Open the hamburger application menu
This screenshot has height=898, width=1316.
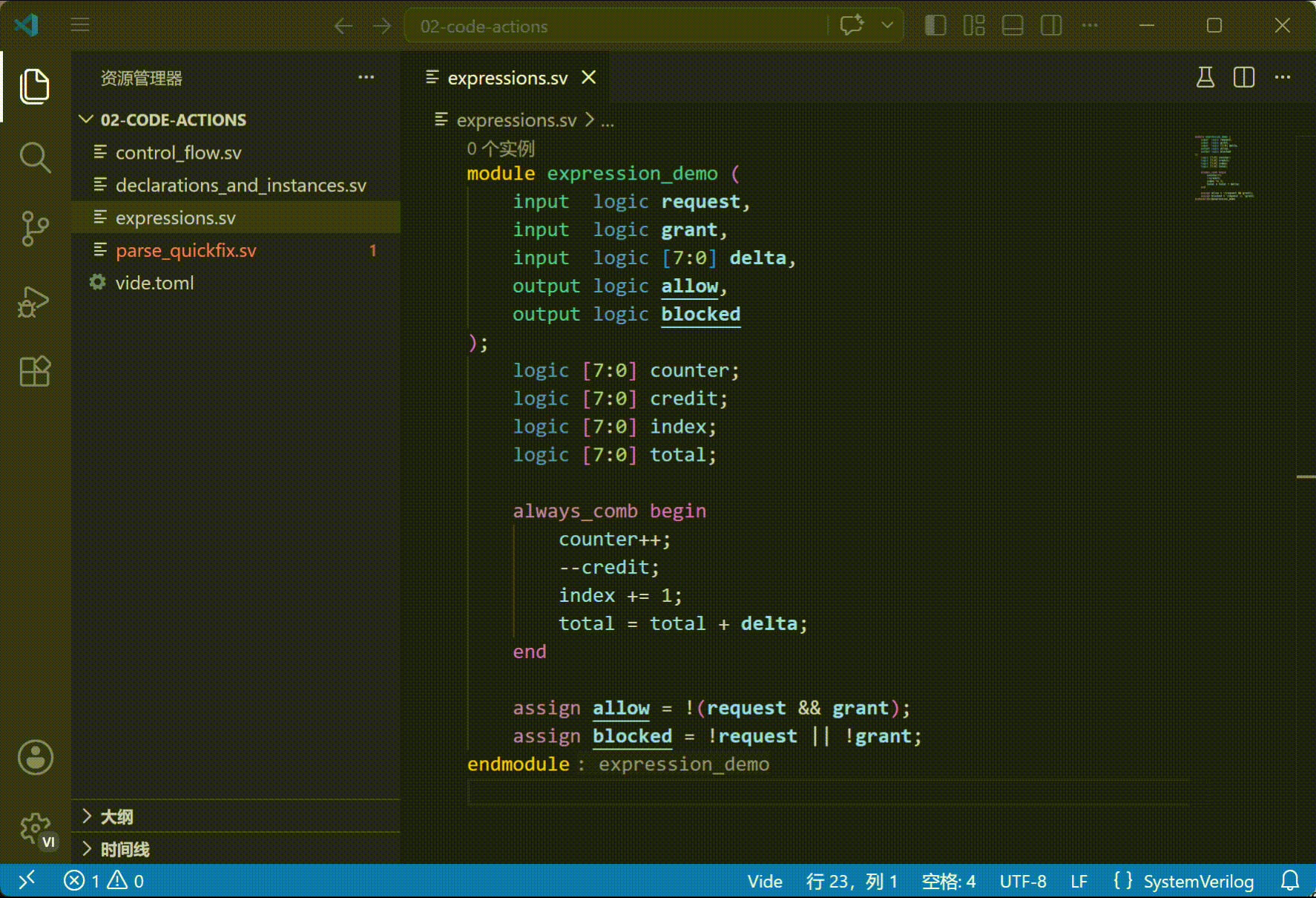tap(80, 25)
